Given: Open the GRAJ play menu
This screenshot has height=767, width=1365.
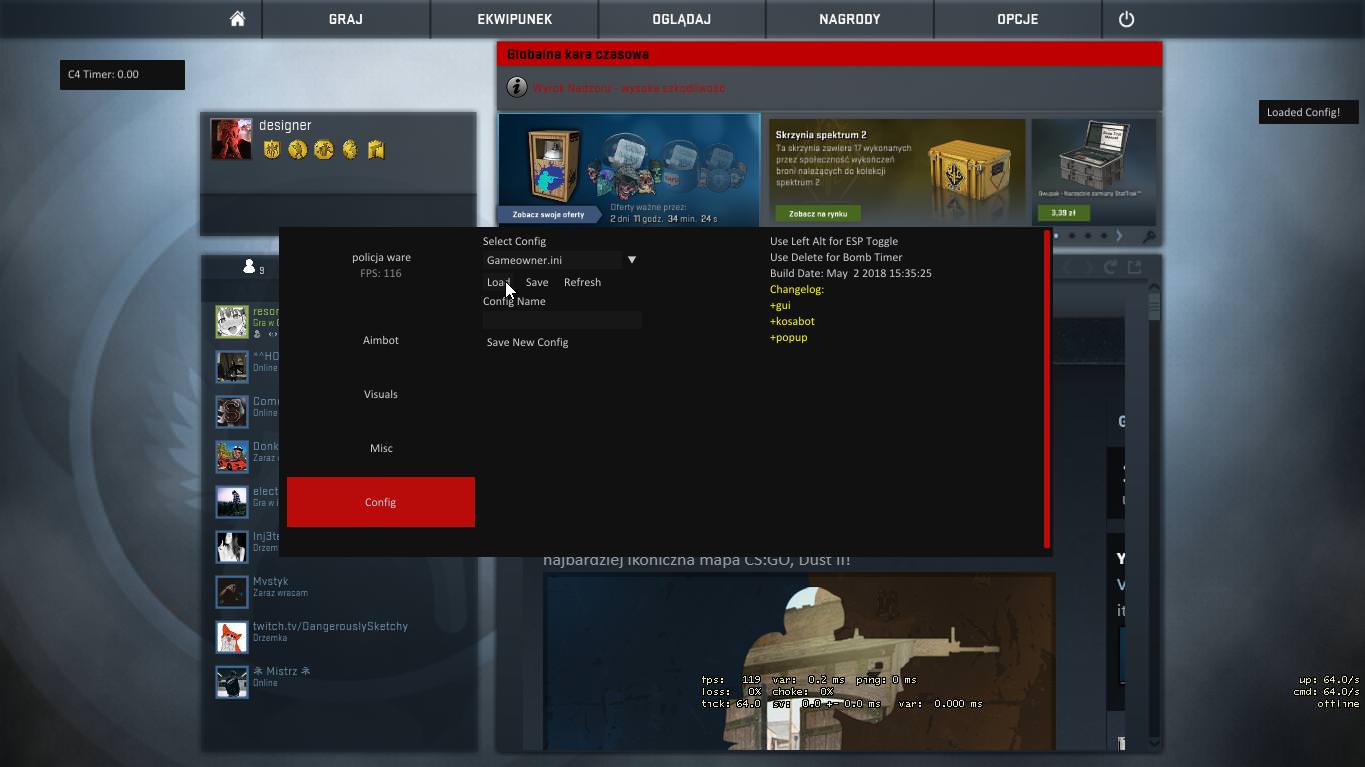Looking at the screenshot, I should 346,19.
